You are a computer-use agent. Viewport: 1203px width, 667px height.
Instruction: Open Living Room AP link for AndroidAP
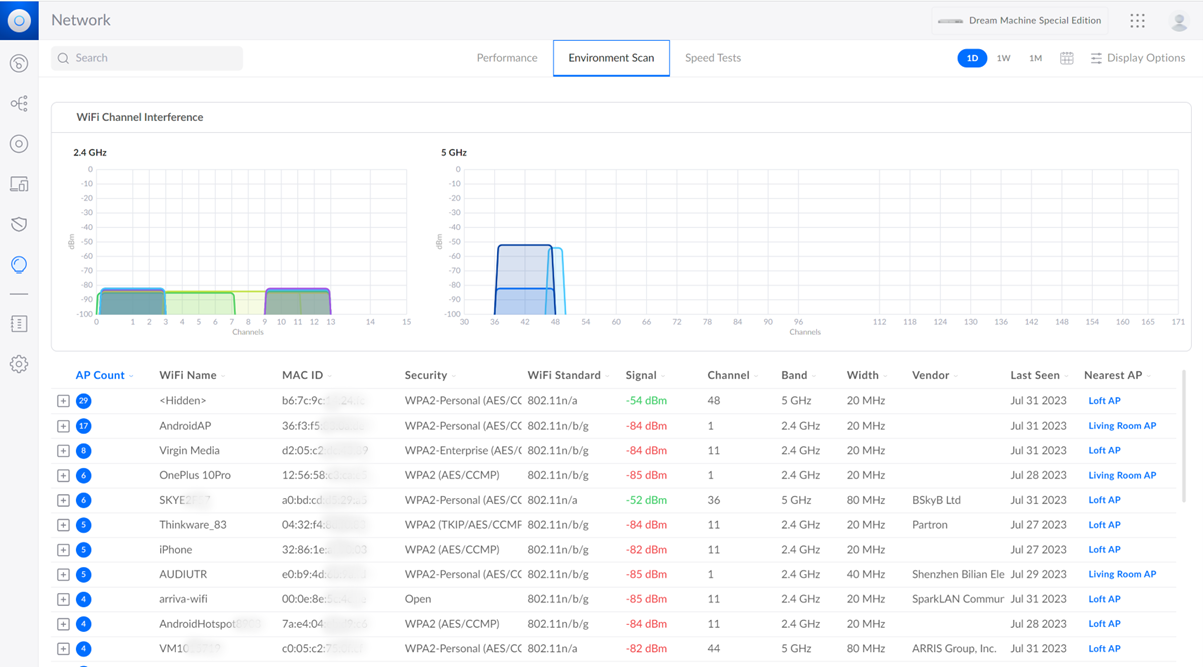click(1122, 426)
